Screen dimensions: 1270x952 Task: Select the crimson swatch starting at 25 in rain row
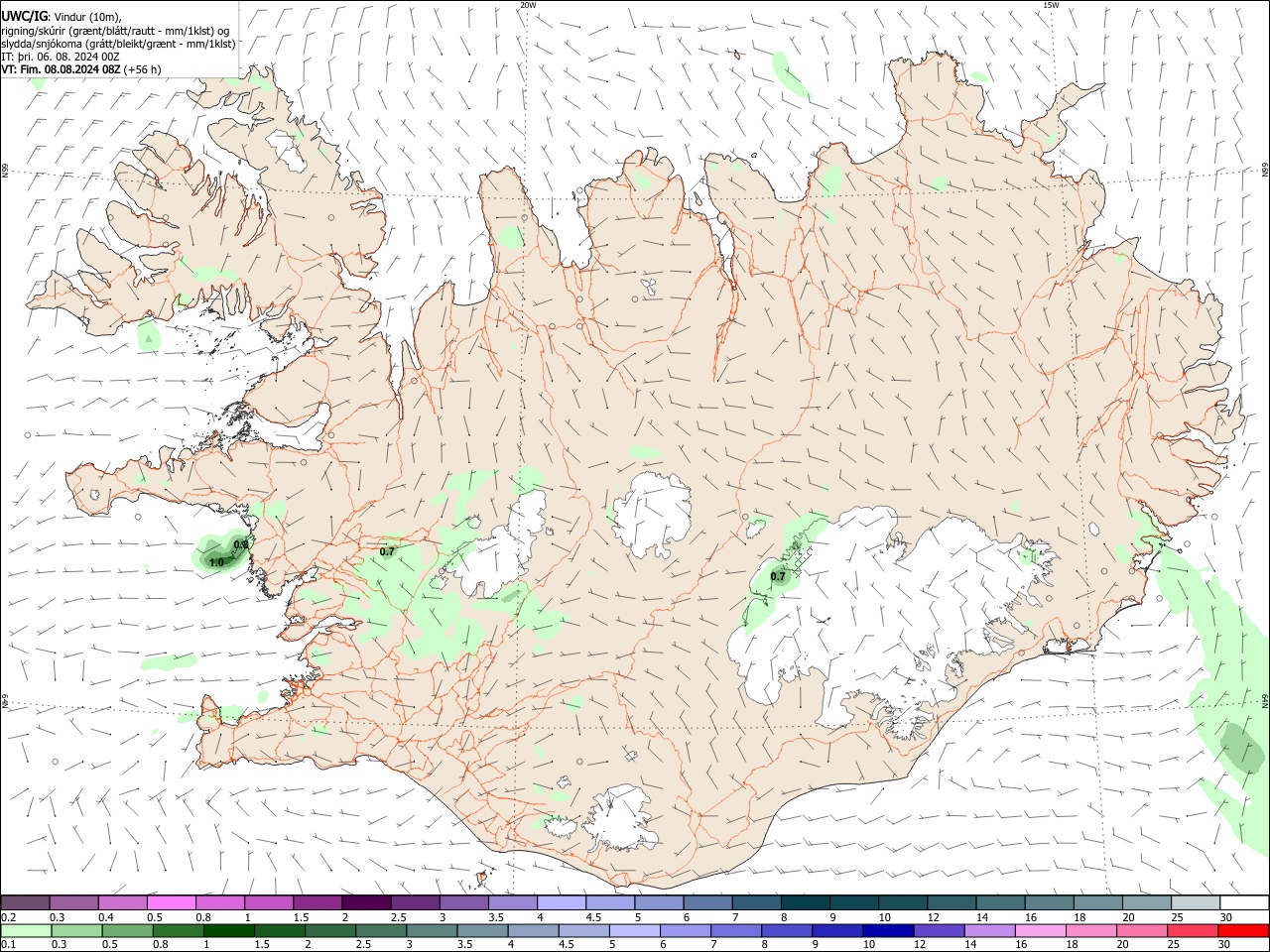click(x=1195, y=931)
